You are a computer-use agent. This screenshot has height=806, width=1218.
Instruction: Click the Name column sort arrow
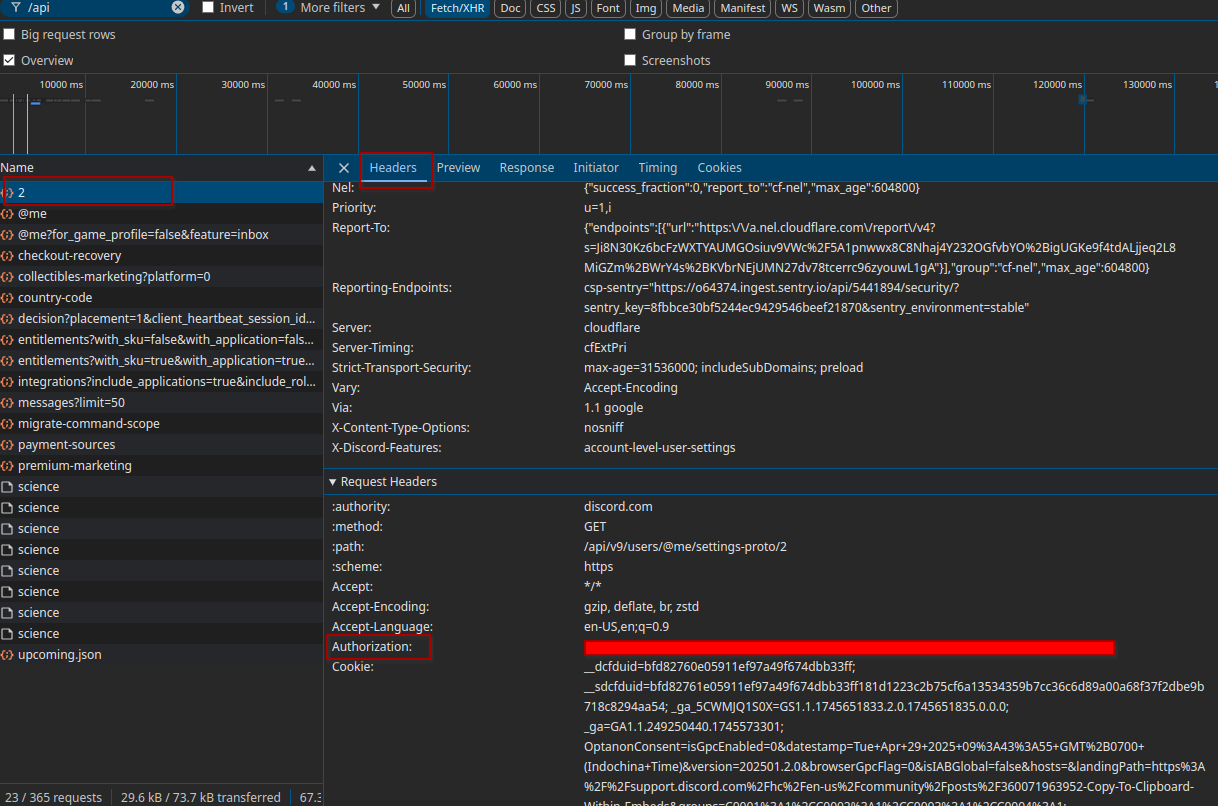312,168
